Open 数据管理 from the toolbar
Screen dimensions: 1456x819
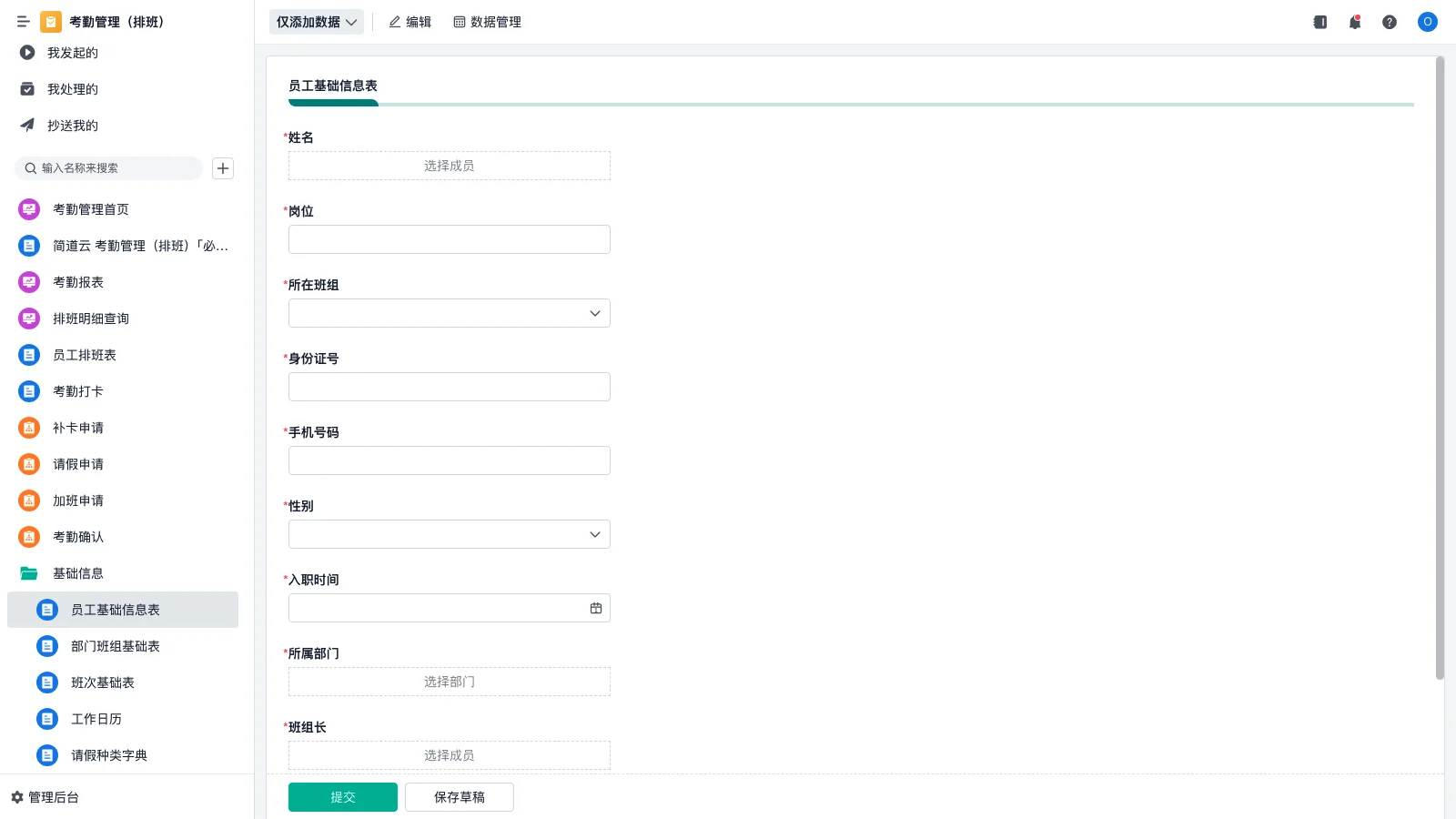487,22
